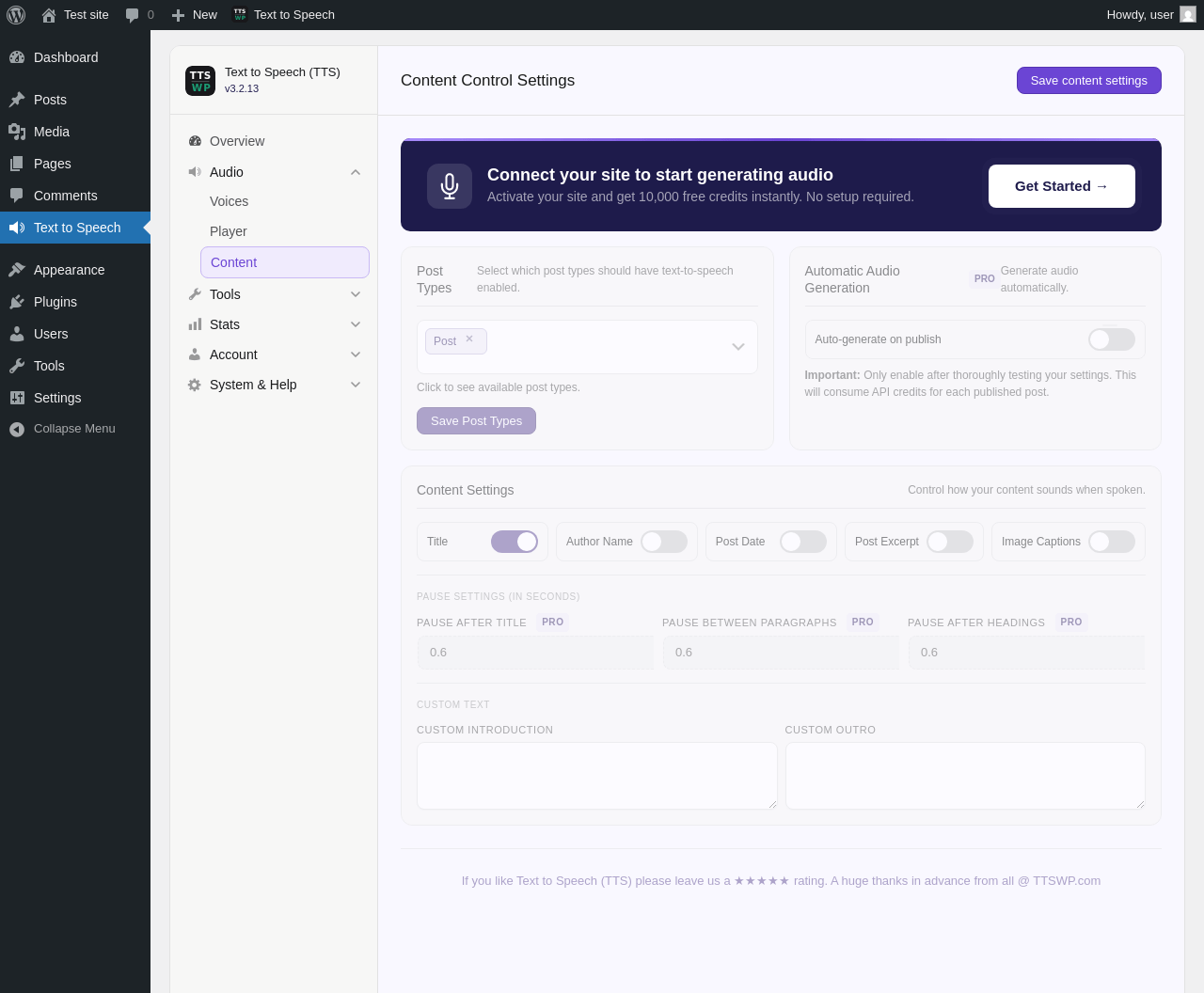Open the comments bubble icon in admin bar
Image resolution: width=1204 pixels, height=993 pixels.
[x=133, y=15]
